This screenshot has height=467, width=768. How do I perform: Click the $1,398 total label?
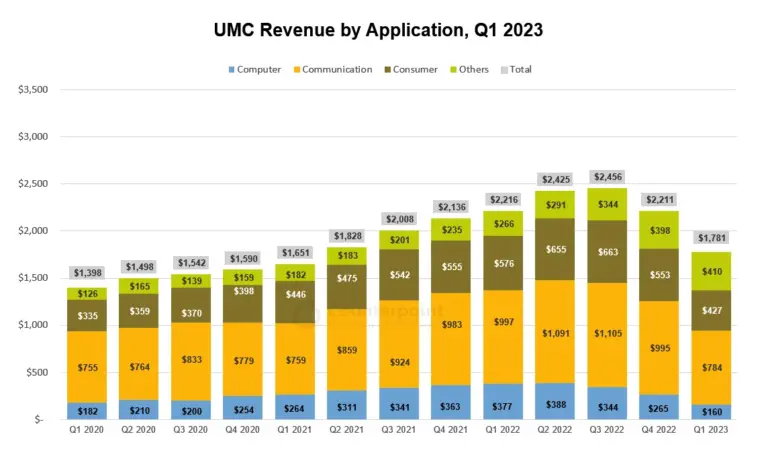point(88,272)
